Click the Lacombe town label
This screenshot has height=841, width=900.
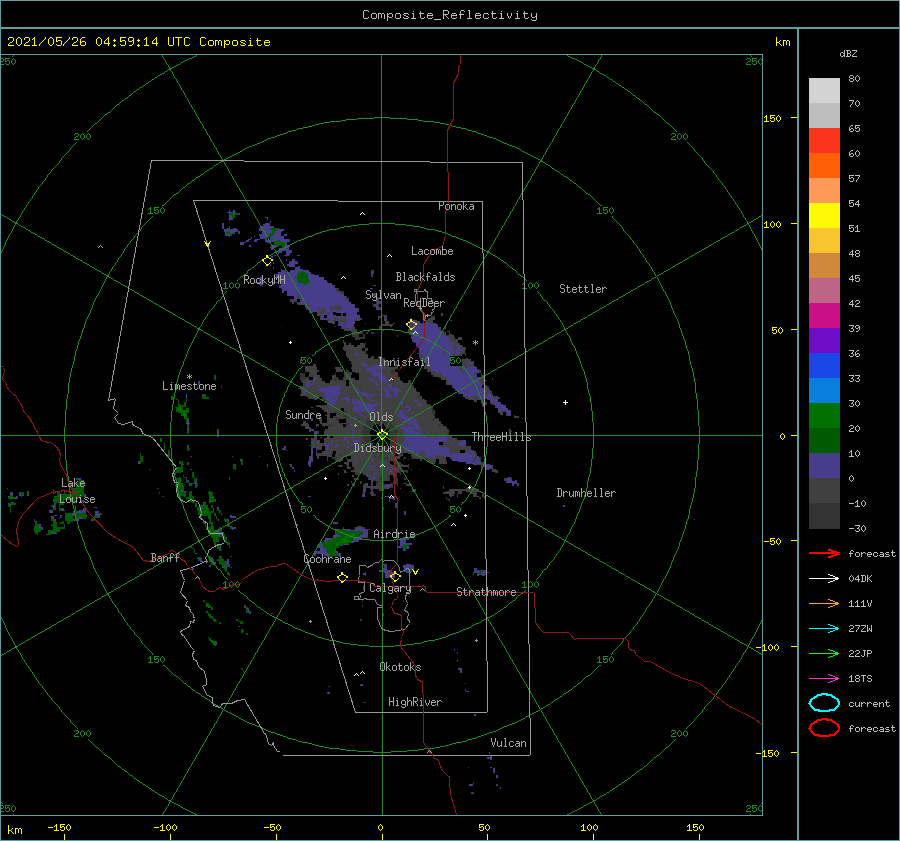(432, 251)
